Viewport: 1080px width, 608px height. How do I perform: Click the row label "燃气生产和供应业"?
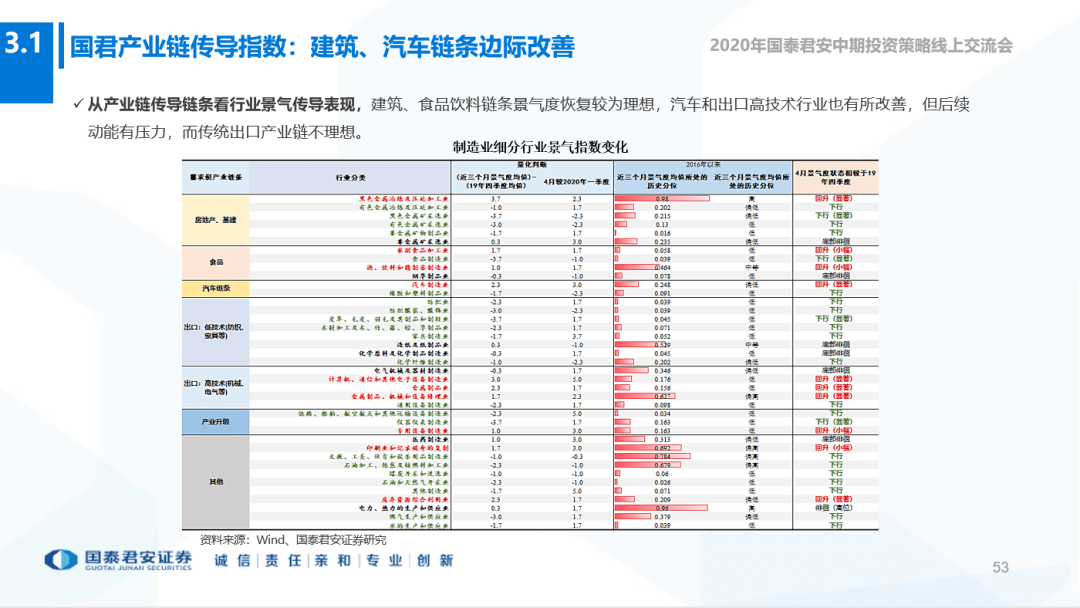click(x=419, y=517)
